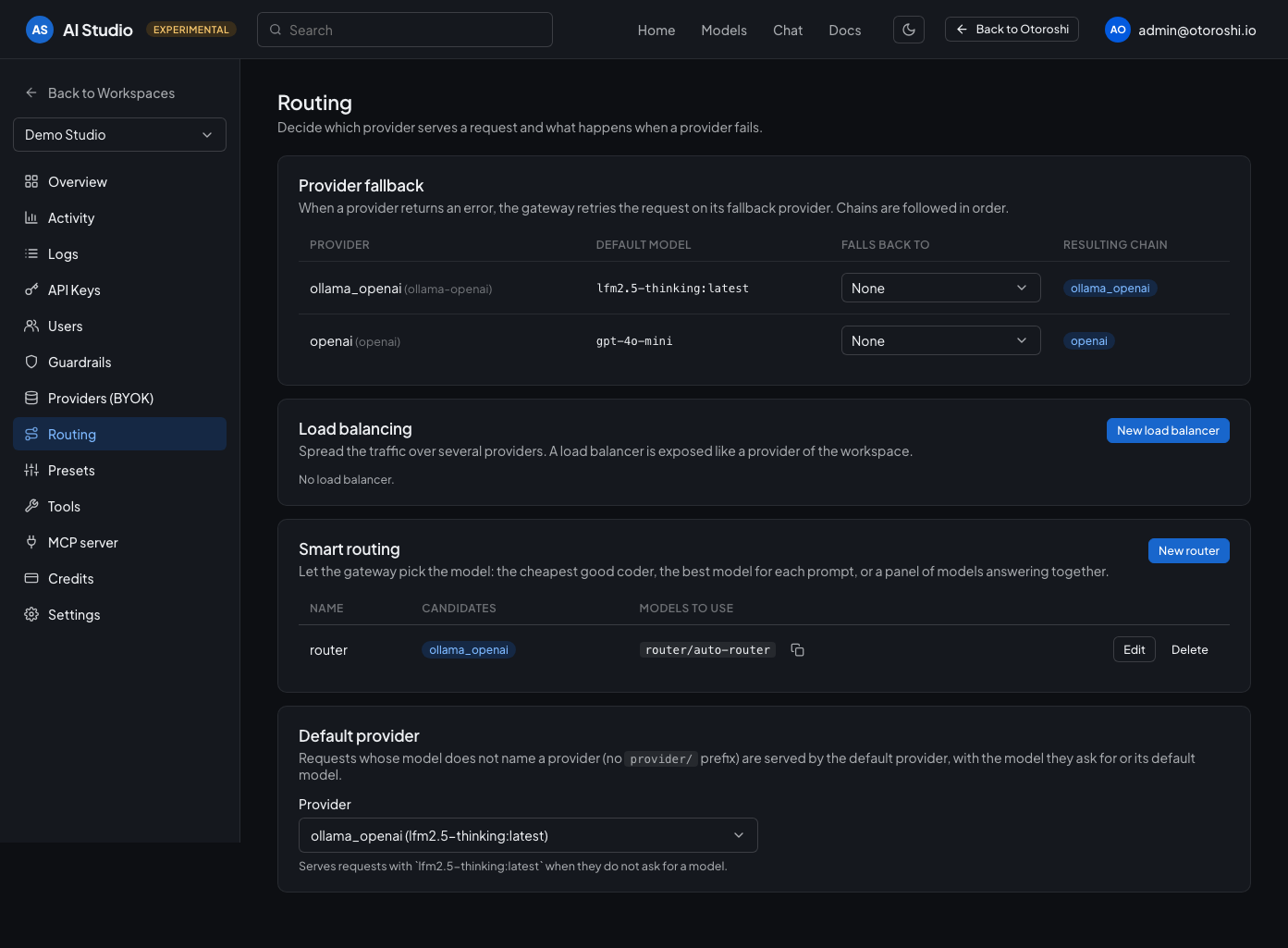Go to Overview page label
Screen dimensions: 1288x948
pyautogui.click(x=78, y=181)
